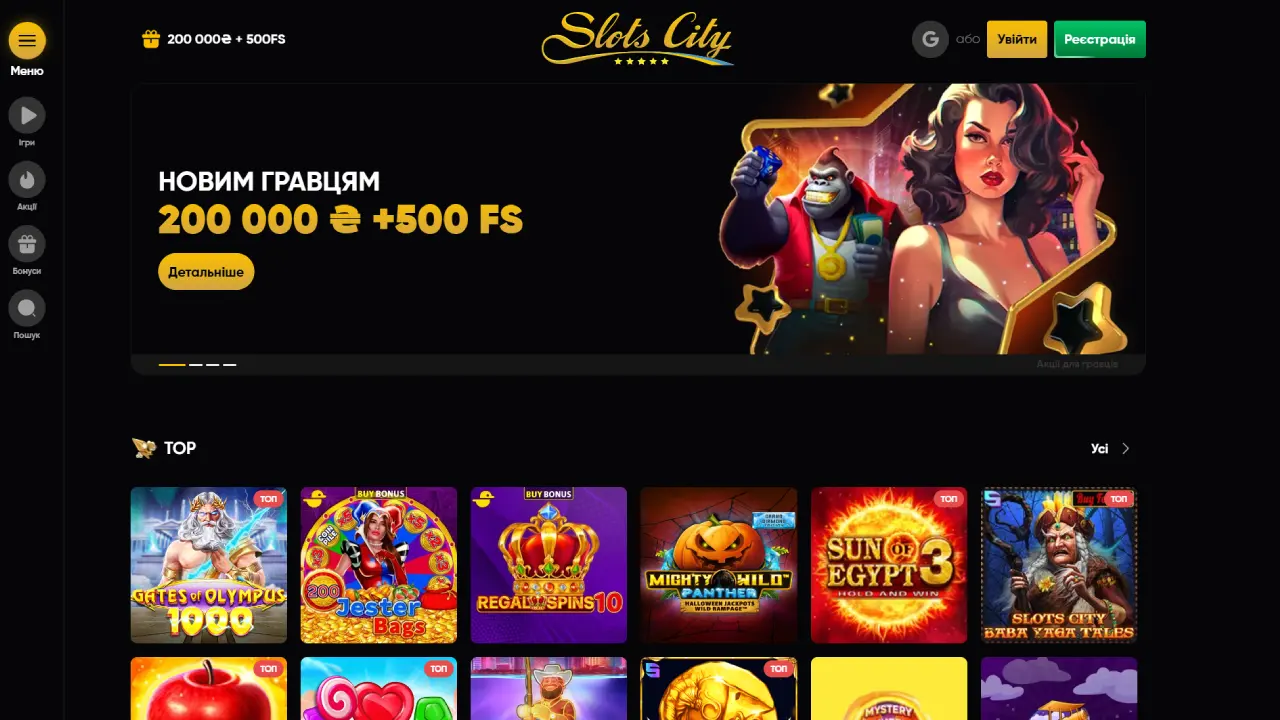The height and width of the screenshot is (720, 1280).
Task: Open the Gates of Olympus 1000 game
Action: (209, 565)
